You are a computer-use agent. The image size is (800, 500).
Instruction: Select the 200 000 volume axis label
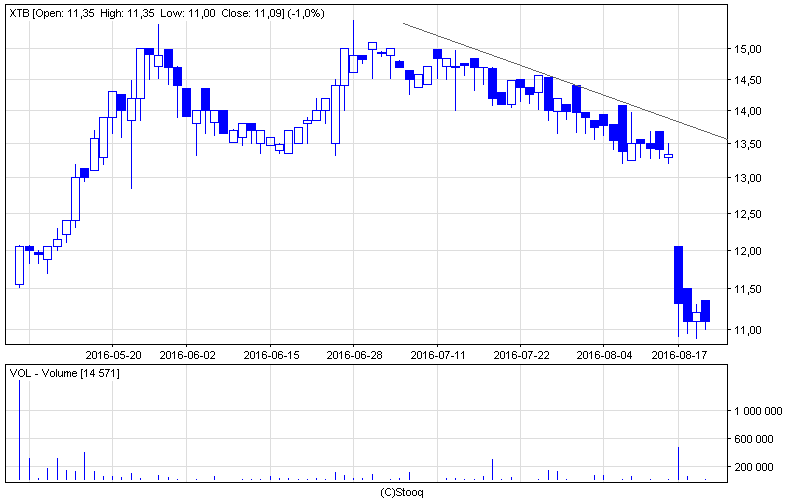tap(754, 467)
